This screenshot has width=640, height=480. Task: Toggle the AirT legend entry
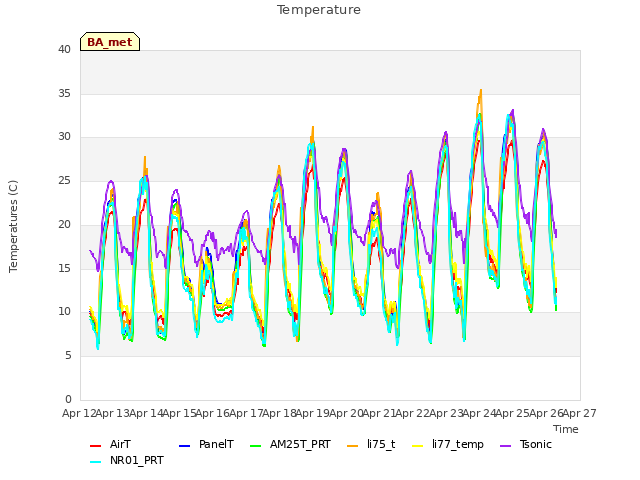click(110, 444)
